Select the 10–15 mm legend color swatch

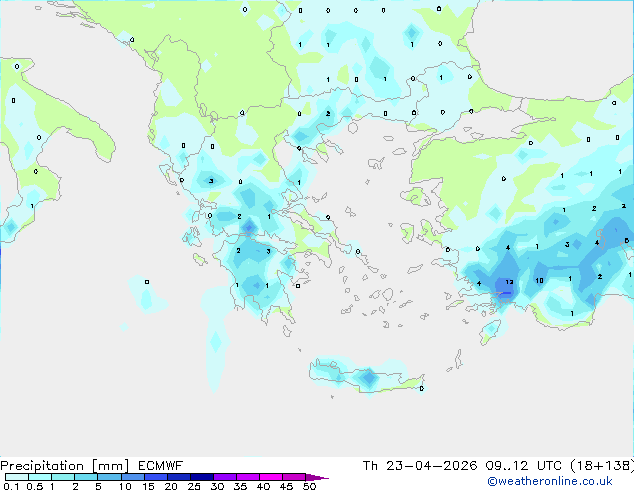click(x=133, y=477)
